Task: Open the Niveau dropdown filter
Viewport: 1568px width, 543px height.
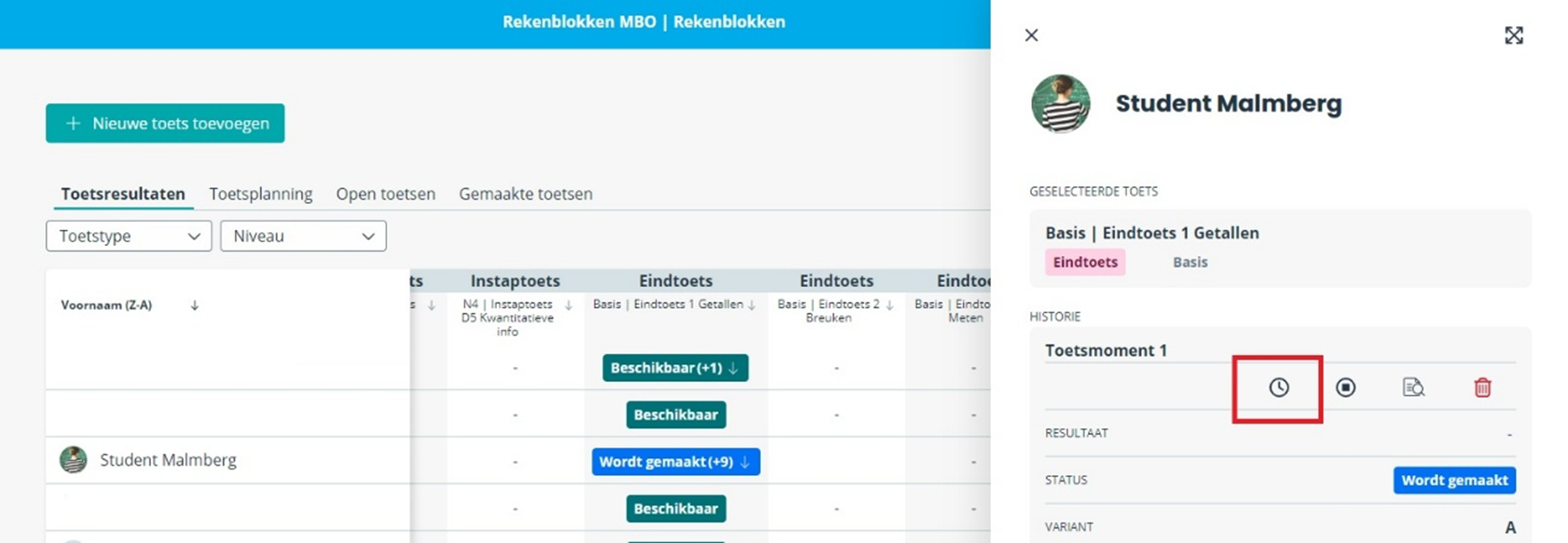Action: pos(303,237)
